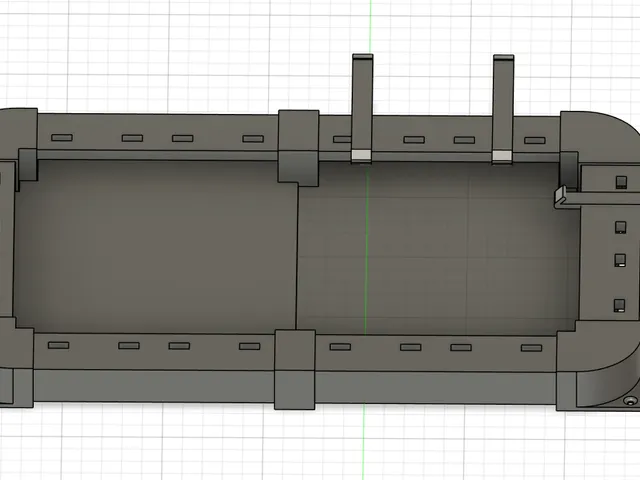
Task: Select the green vertical axis line
Action: point(366,240)
